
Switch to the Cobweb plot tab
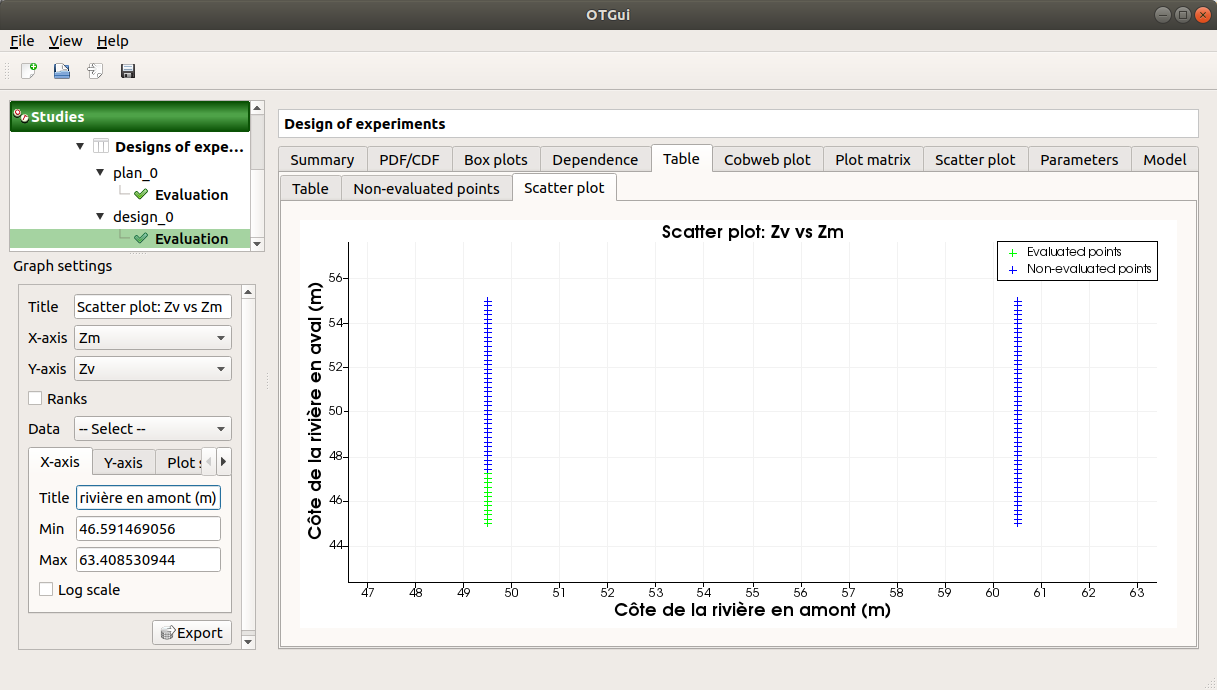pos(767,160)
